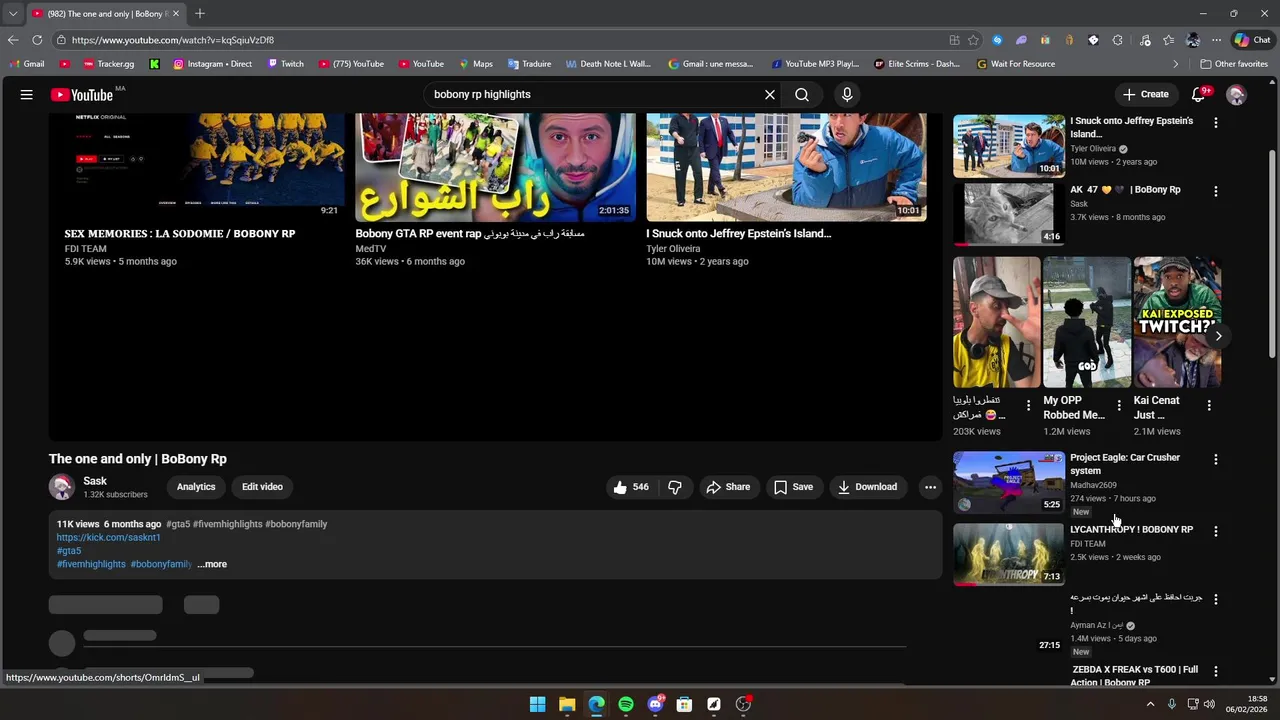Open Discord from taskbar
Image resolution: width=1280 pixels, height=720 pixels.
pos(655,704)
